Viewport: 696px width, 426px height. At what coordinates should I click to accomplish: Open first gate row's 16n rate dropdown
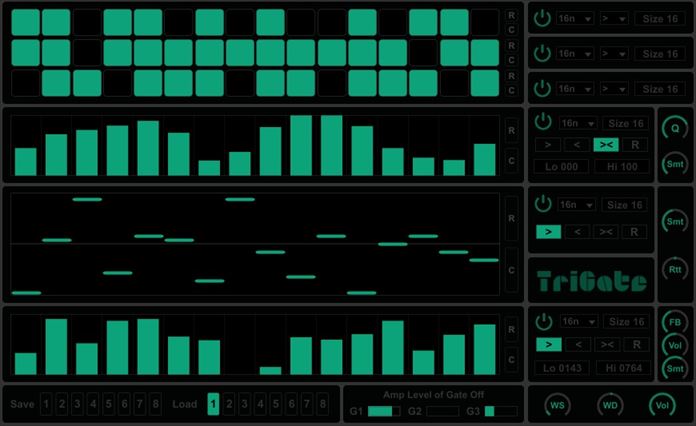point(575,19)
